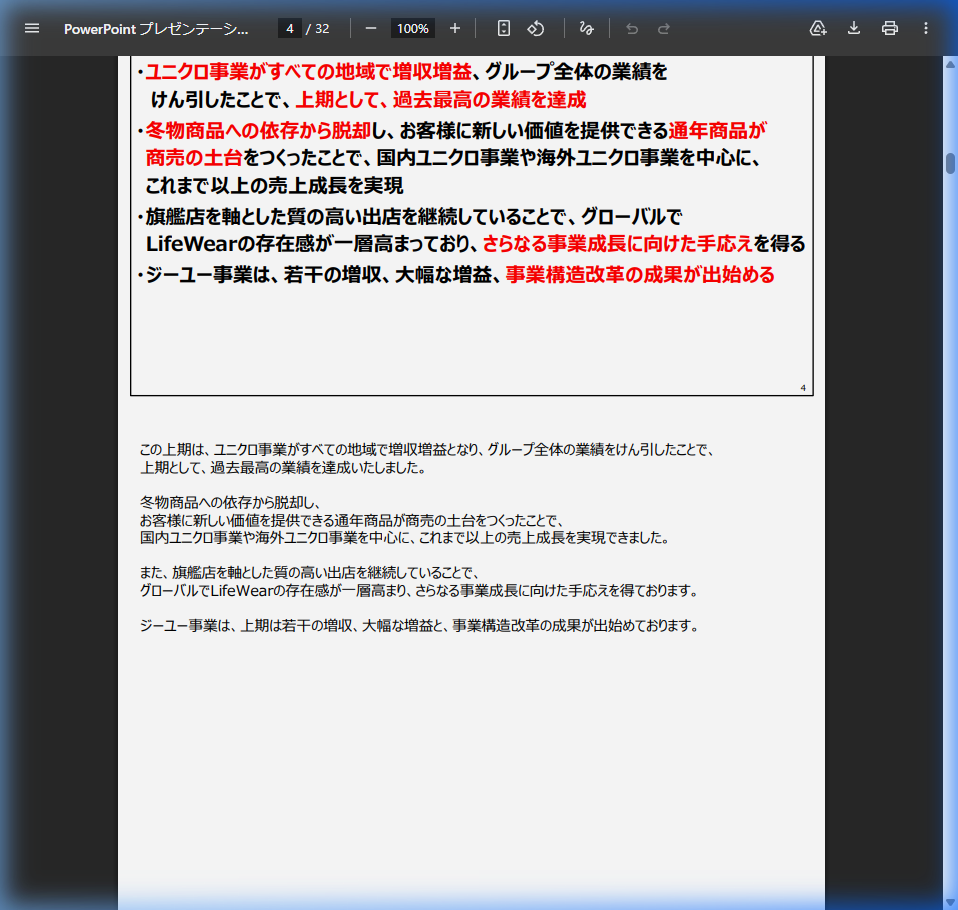Rotate the document counterclockwise
The width and height of the screenshot is (958, 910).
coord(536,28)
